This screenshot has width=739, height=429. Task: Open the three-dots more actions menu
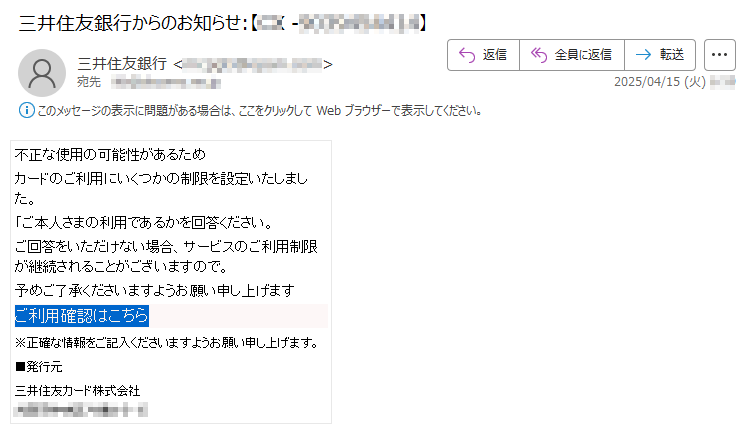(x=719, y=55)
